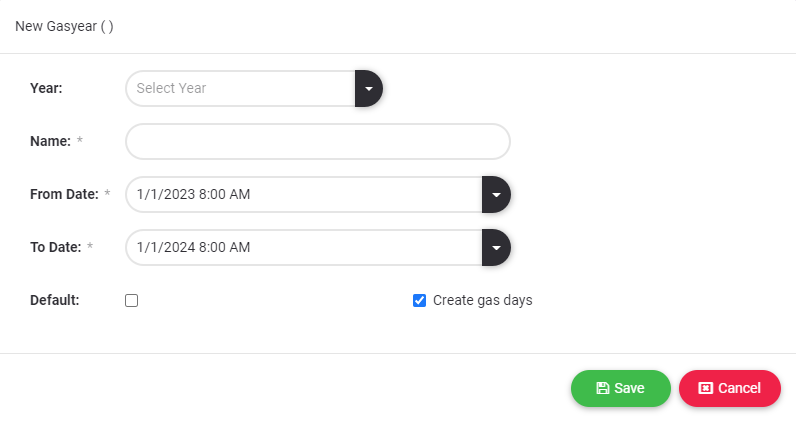The width and height of the screenshot is (796, 421).
Task: Click the Select Year combo box field
Action: tap(240, 88)
